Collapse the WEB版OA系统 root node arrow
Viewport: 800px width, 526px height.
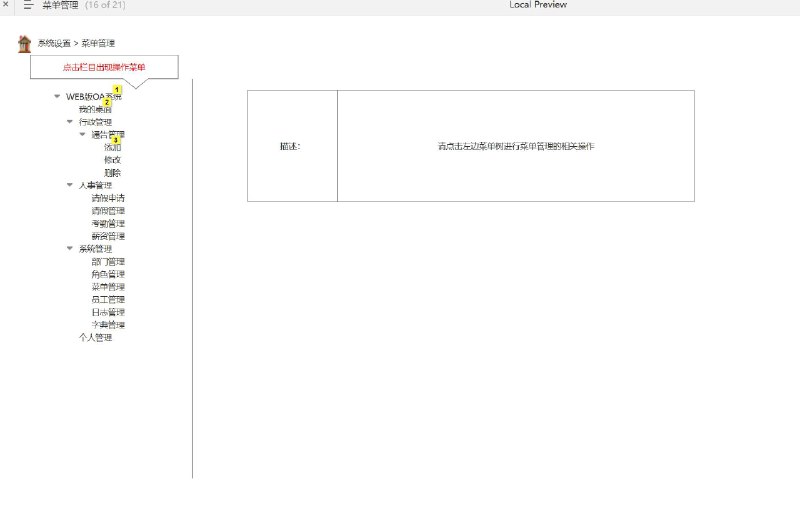point(57,96)
